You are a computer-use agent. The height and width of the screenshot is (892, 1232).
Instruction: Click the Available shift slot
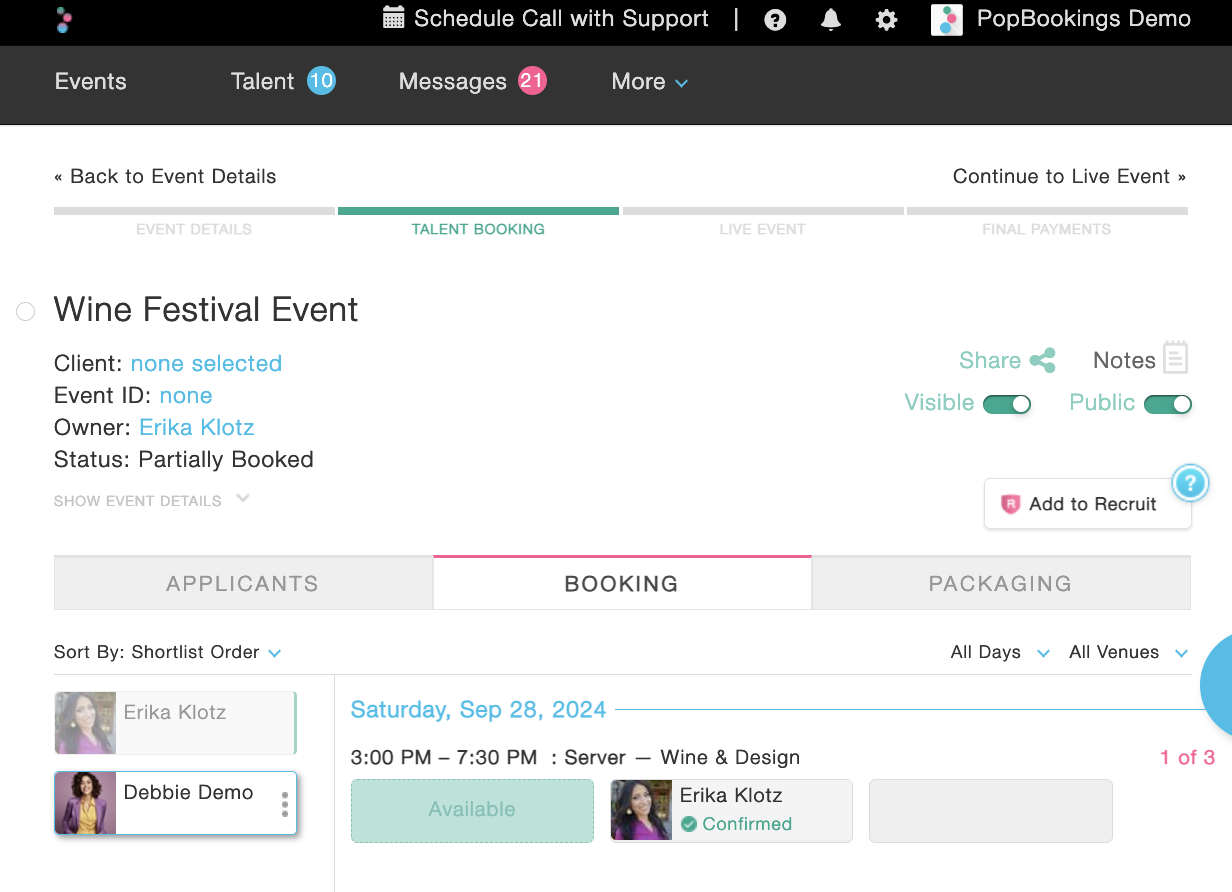[x=472, y=810]
